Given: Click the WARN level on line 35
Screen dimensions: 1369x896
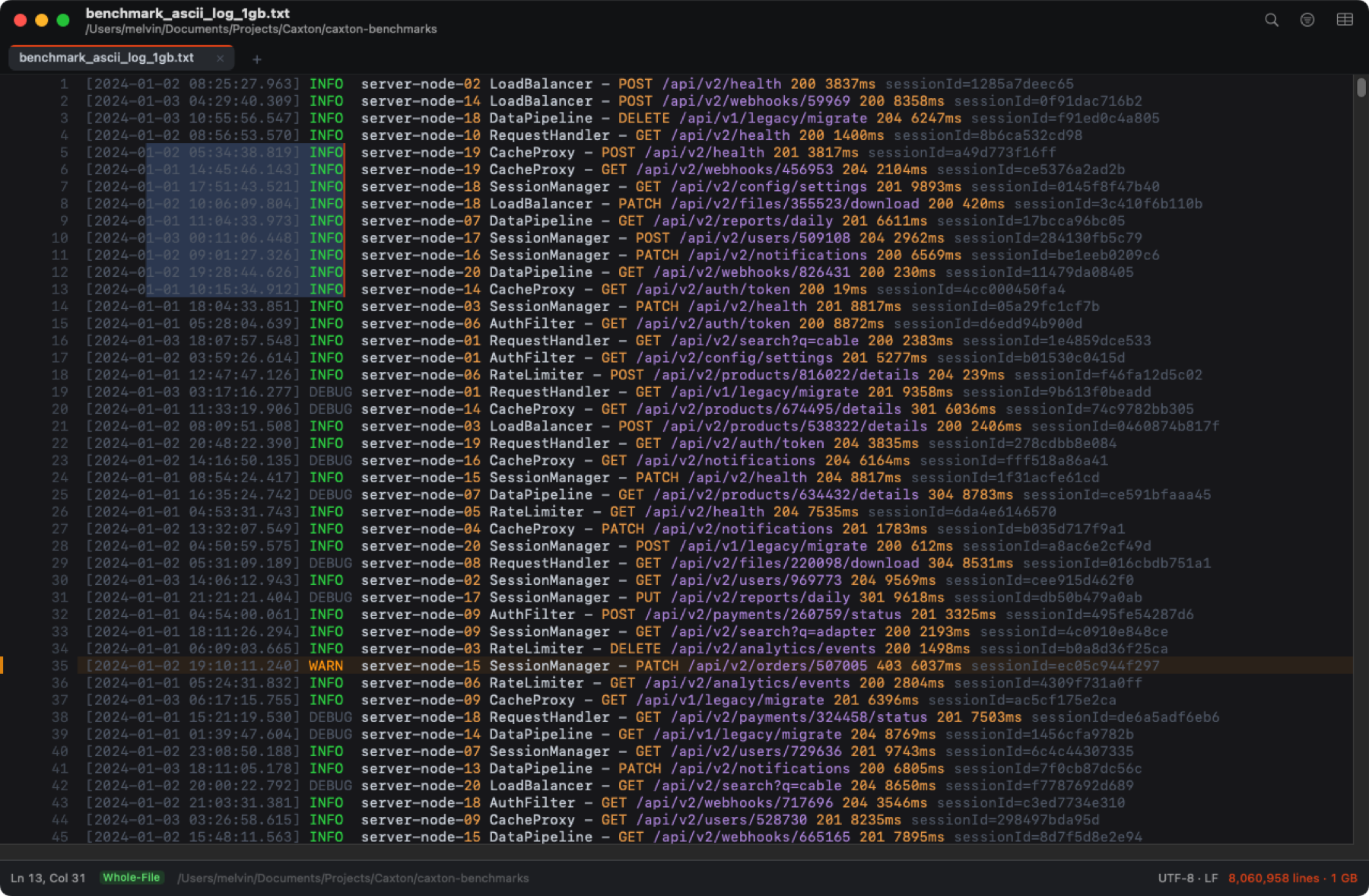Looking at the screenshot, I should [x=326, y=666].
